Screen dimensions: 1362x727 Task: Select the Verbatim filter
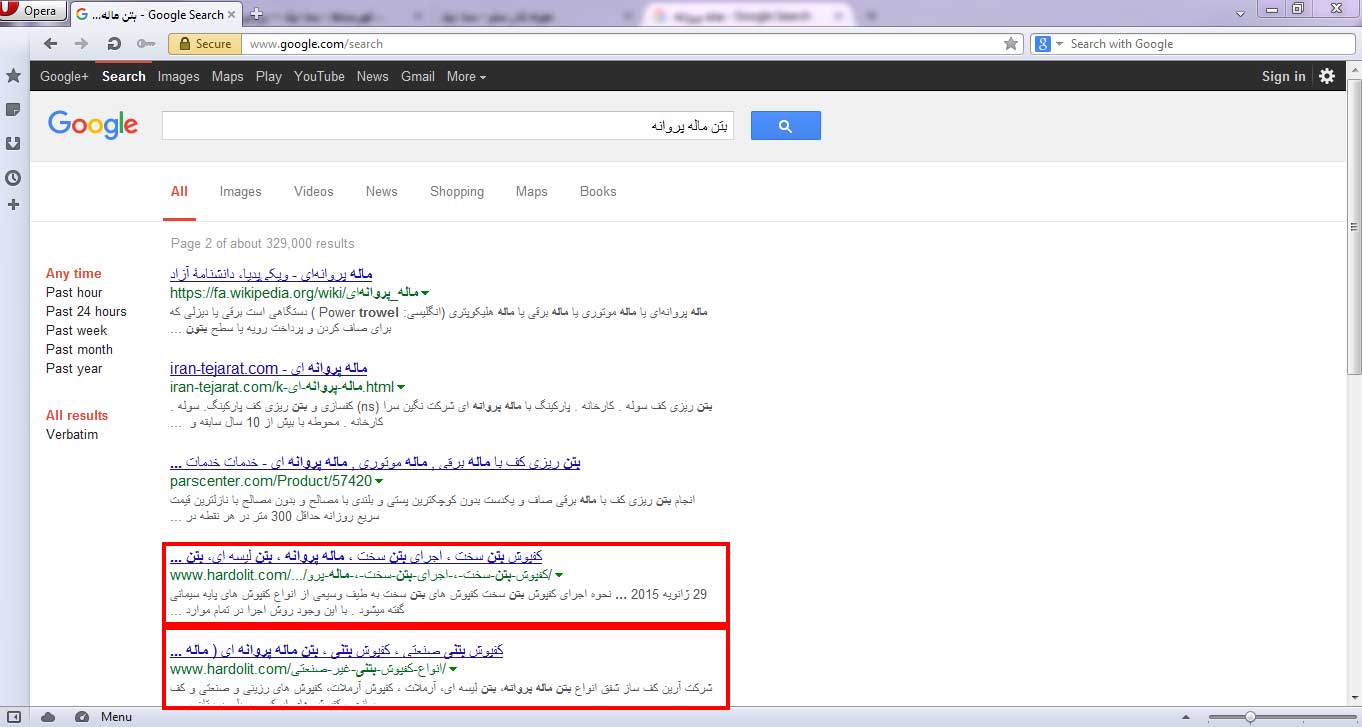[x=72, y=434]
